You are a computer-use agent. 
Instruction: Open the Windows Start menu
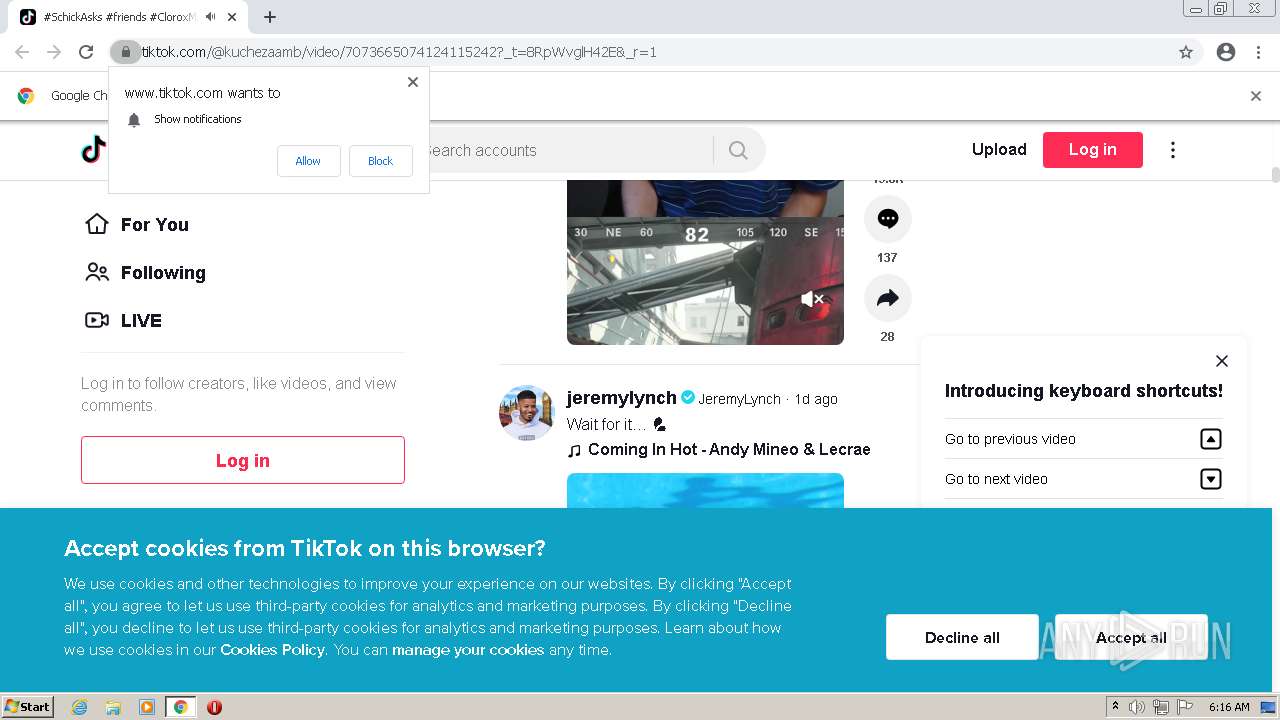[28, 707]
